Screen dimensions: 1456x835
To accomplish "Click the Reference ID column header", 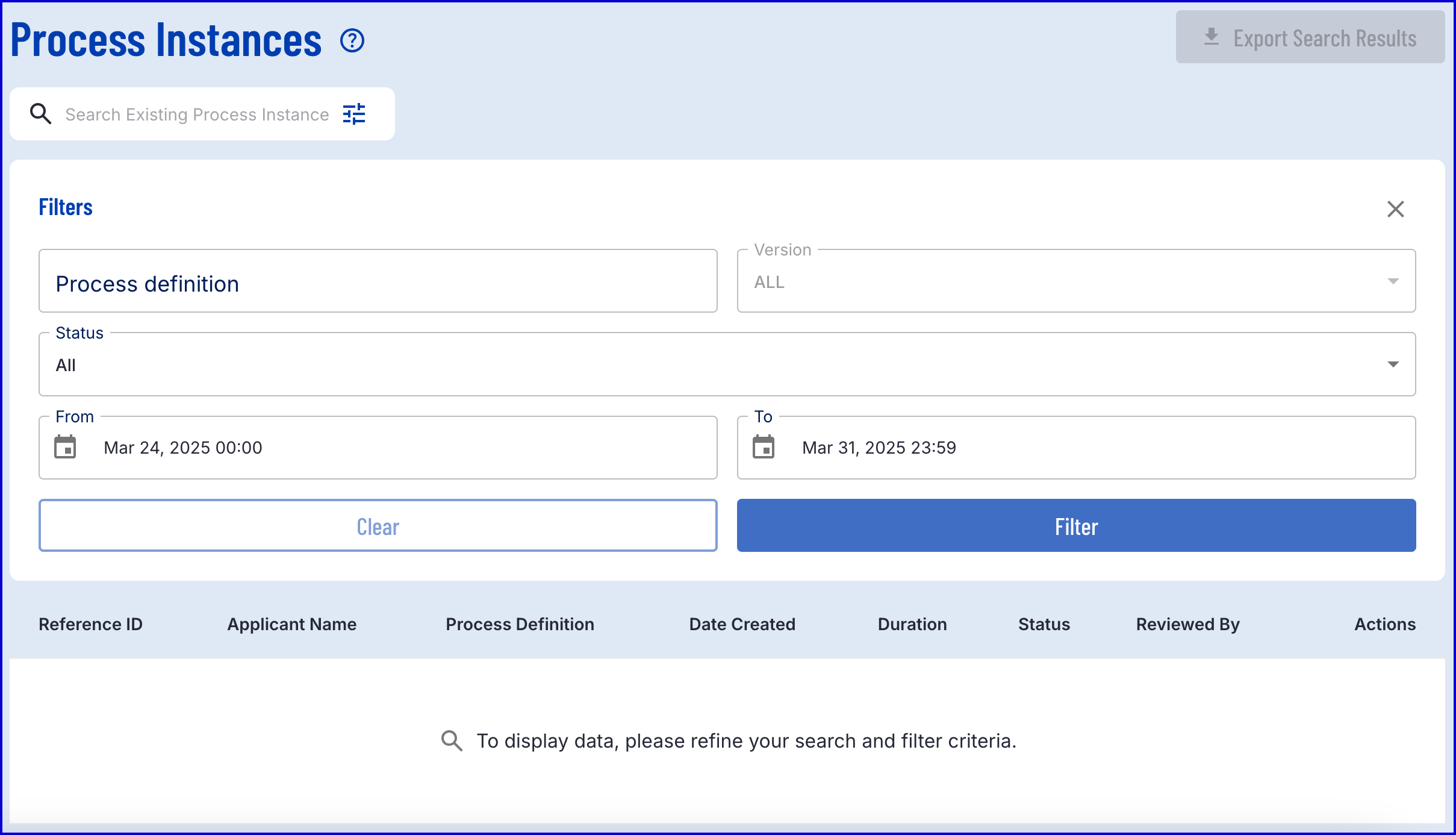I will coord(90,624).
